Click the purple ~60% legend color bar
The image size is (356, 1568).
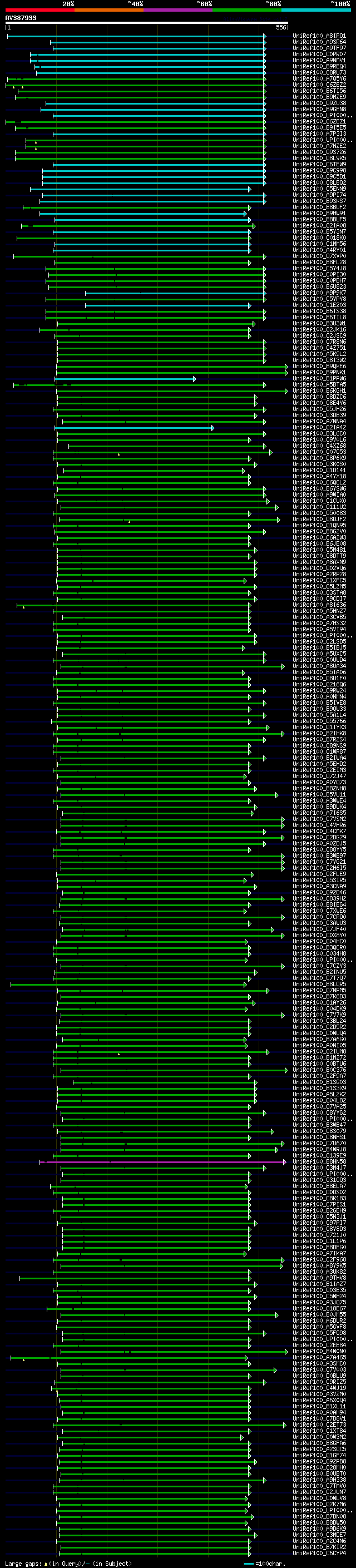click(x=177, y=10)
